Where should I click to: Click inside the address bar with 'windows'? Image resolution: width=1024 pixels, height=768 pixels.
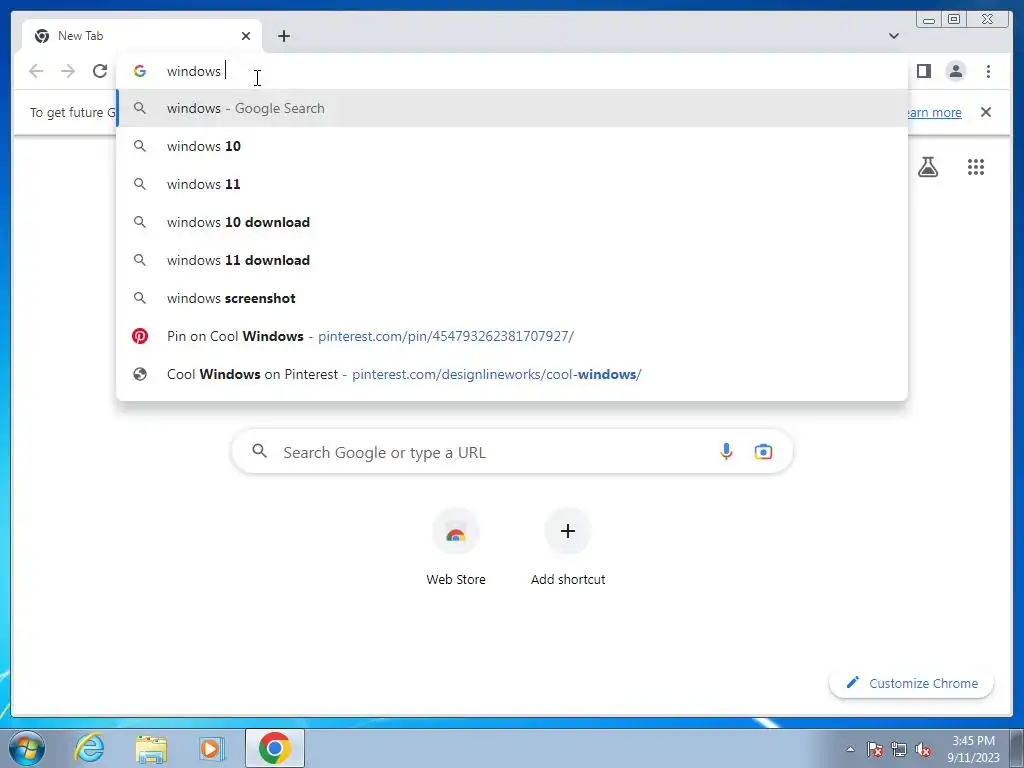[512, 71]
